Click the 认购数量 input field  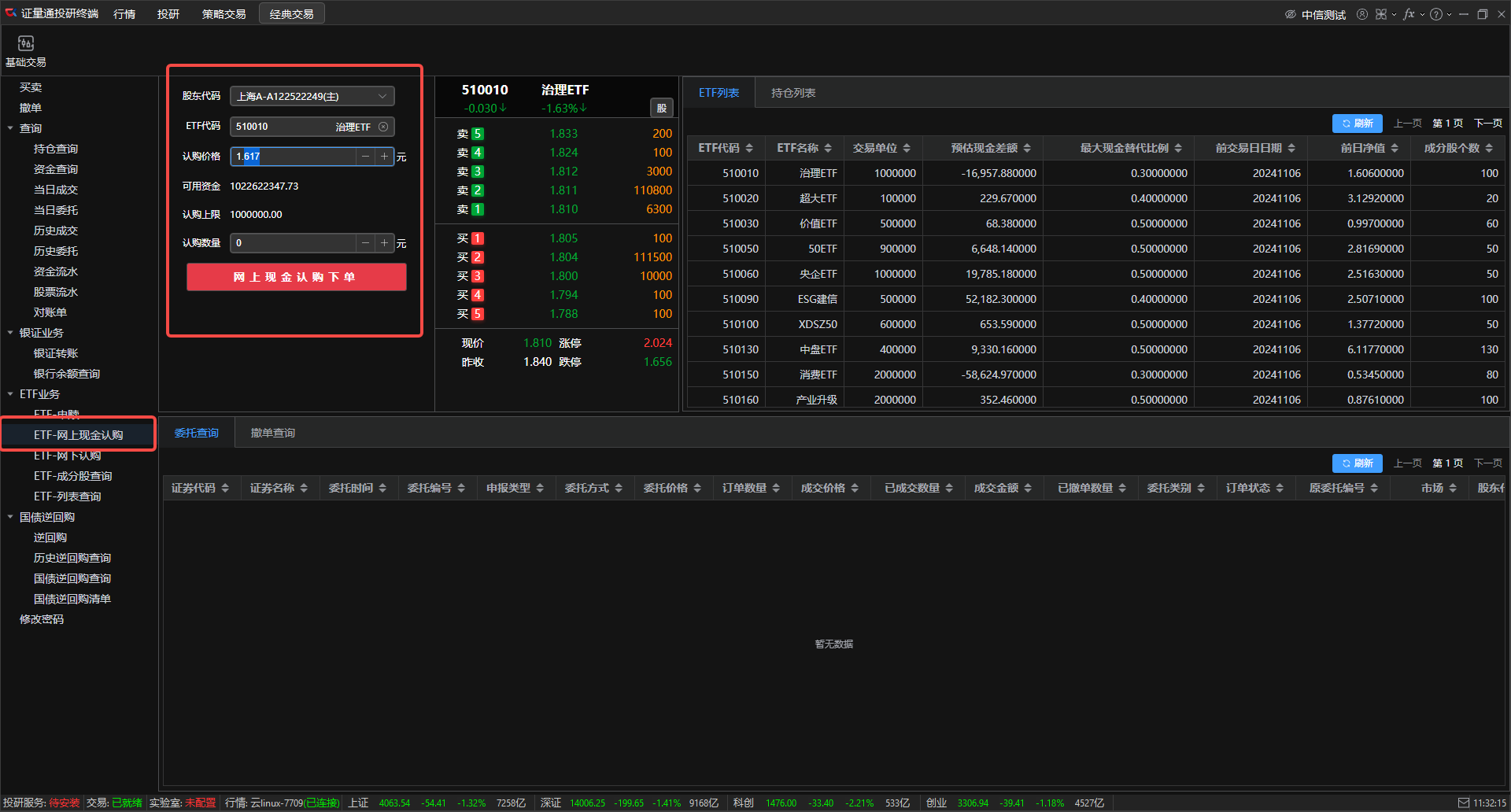293,243
